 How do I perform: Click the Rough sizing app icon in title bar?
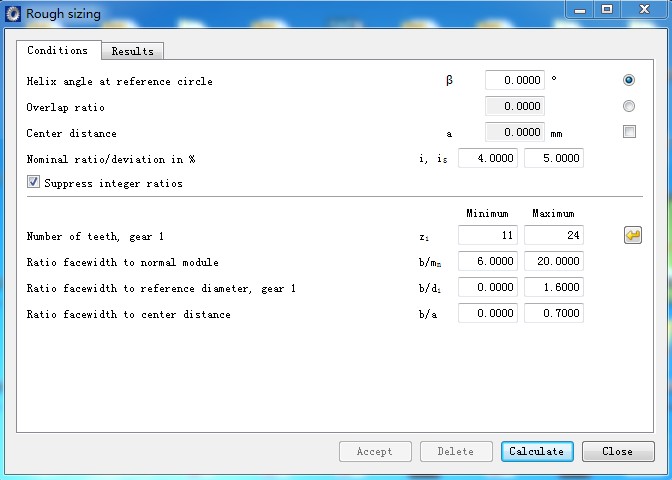point(13,13)
